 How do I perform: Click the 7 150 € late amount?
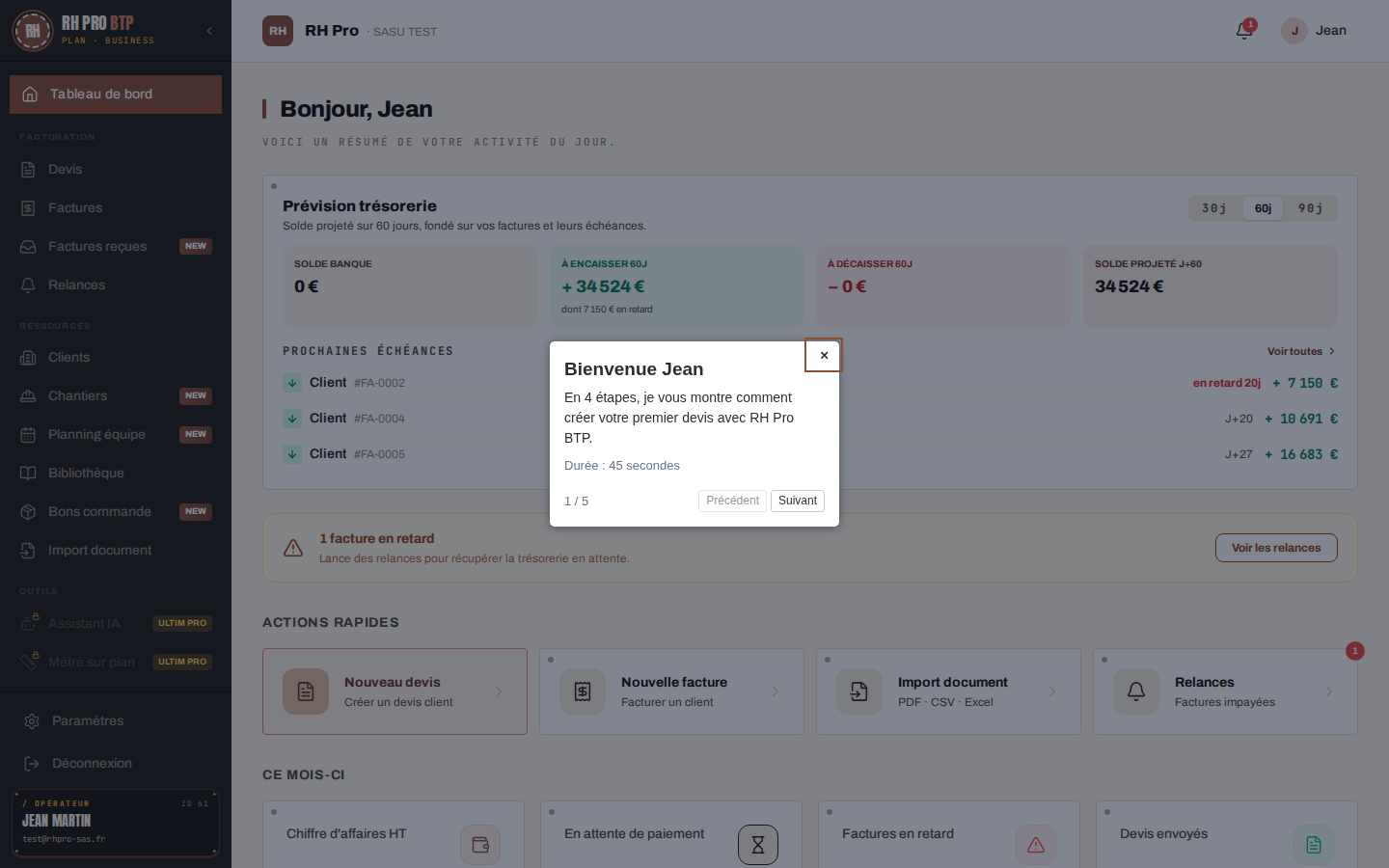coord(1305,383)
